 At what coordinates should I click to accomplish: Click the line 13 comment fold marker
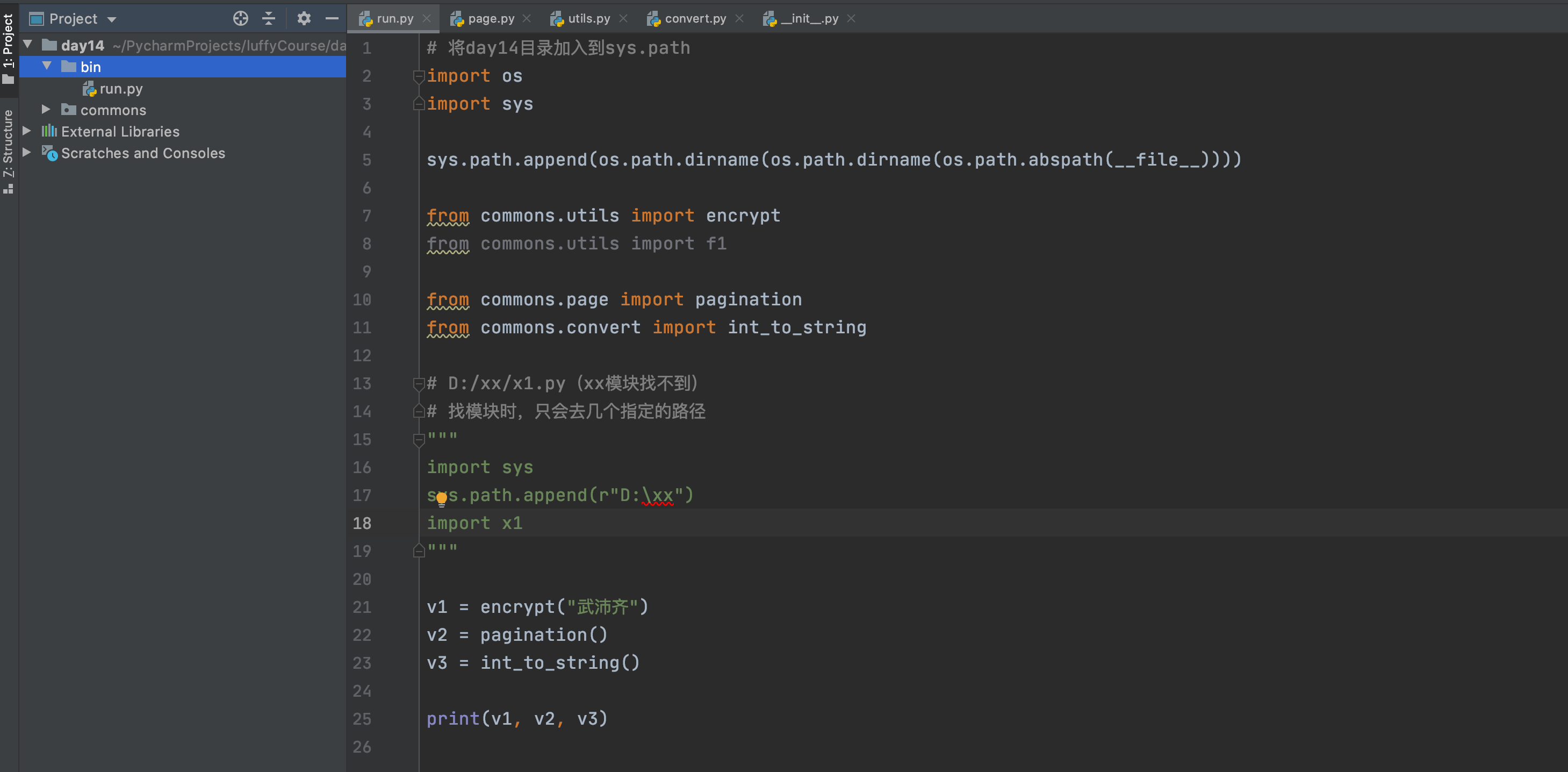(x=418, y=383)
